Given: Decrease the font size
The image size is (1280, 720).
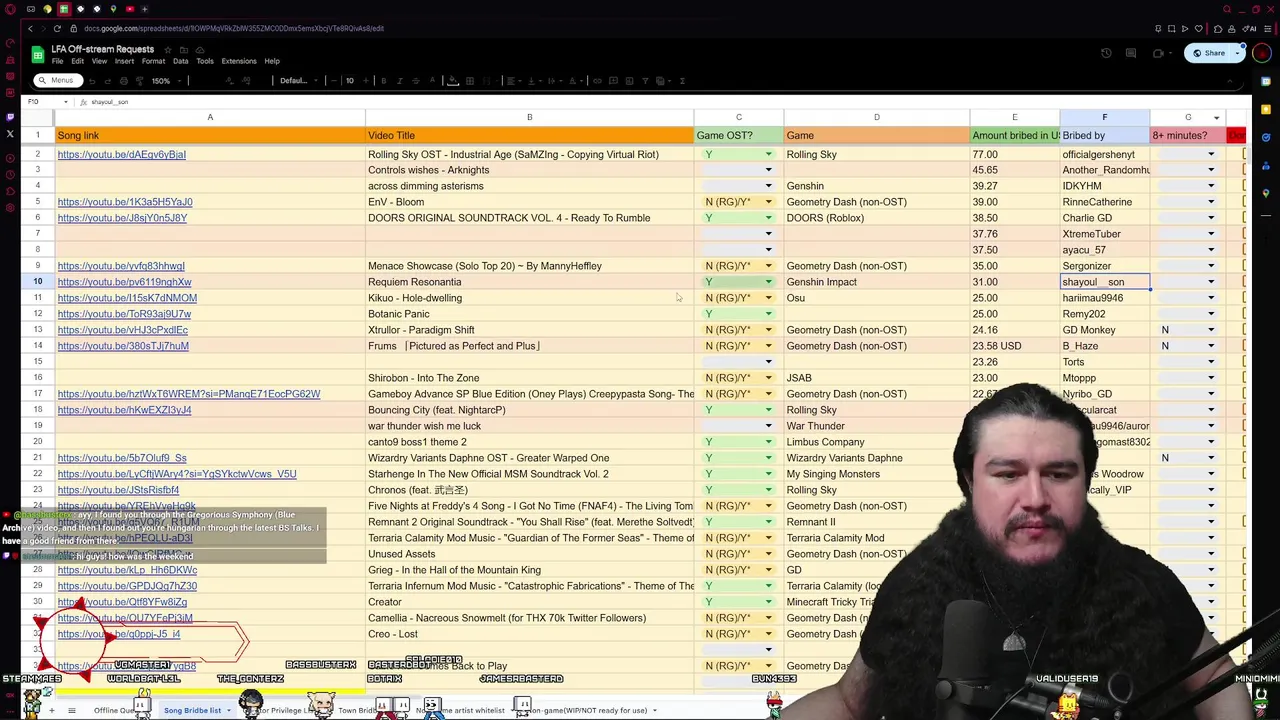Looking at the screenshot, I should pos(333,81).
